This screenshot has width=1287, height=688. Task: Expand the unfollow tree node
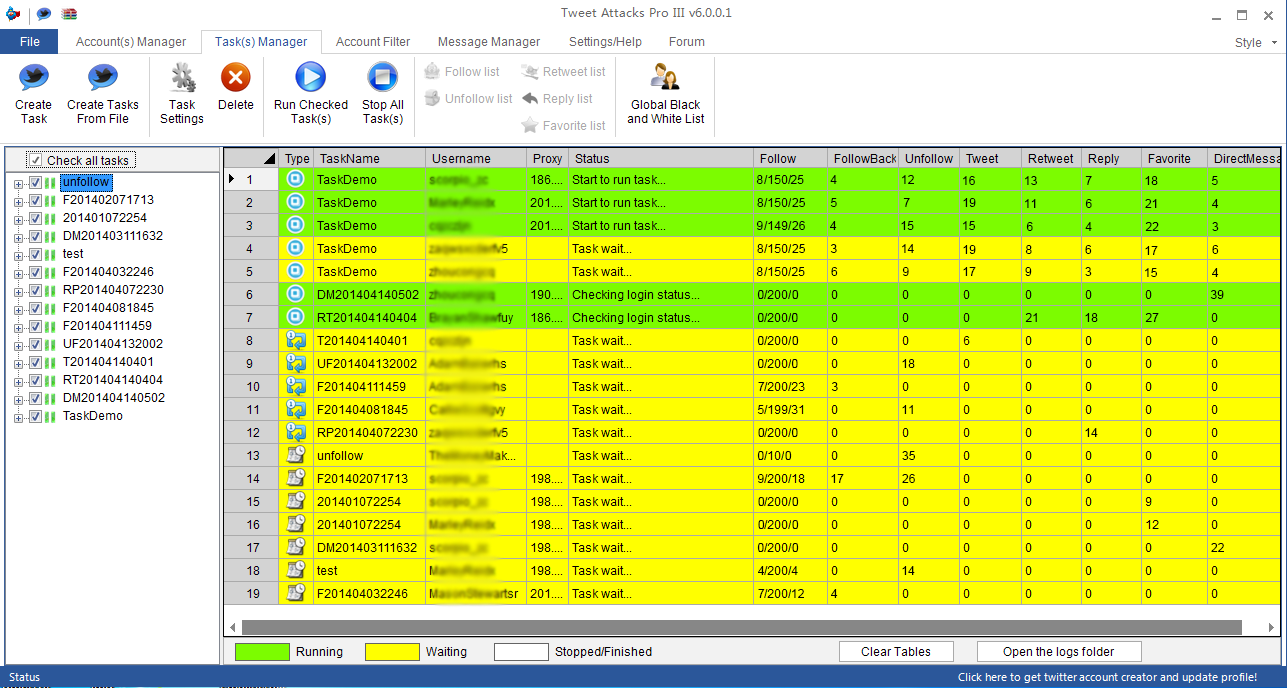18,183
